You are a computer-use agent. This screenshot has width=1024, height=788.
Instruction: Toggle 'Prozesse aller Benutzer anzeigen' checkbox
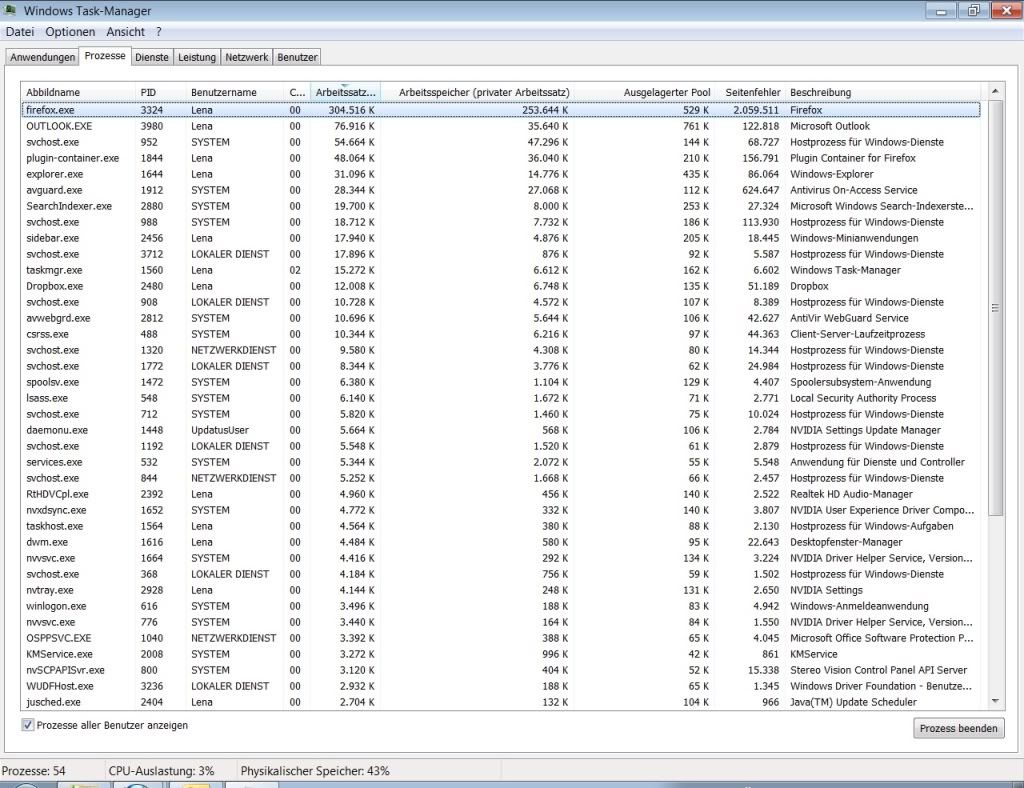coord(28,725)
